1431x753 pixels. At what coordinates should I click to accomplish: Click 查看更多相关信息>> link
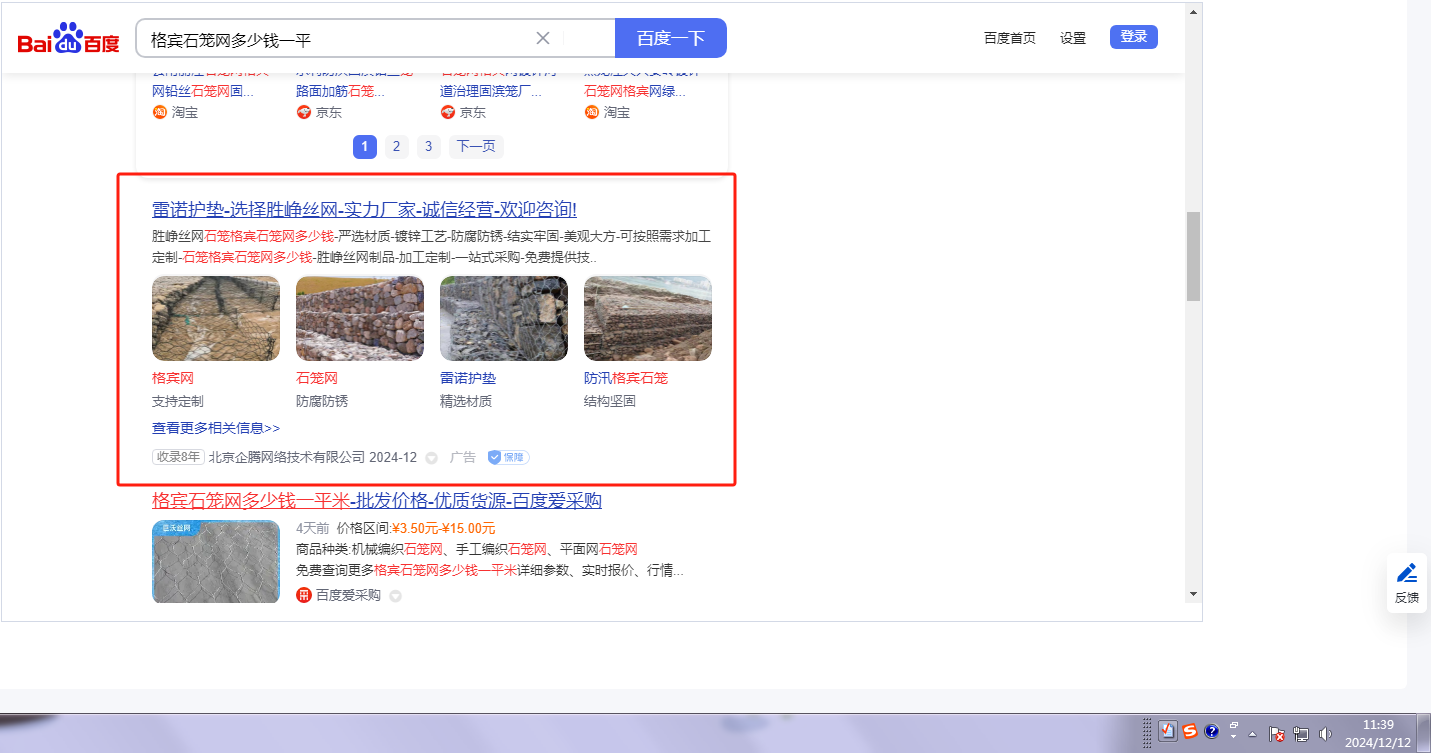point(216,428)
